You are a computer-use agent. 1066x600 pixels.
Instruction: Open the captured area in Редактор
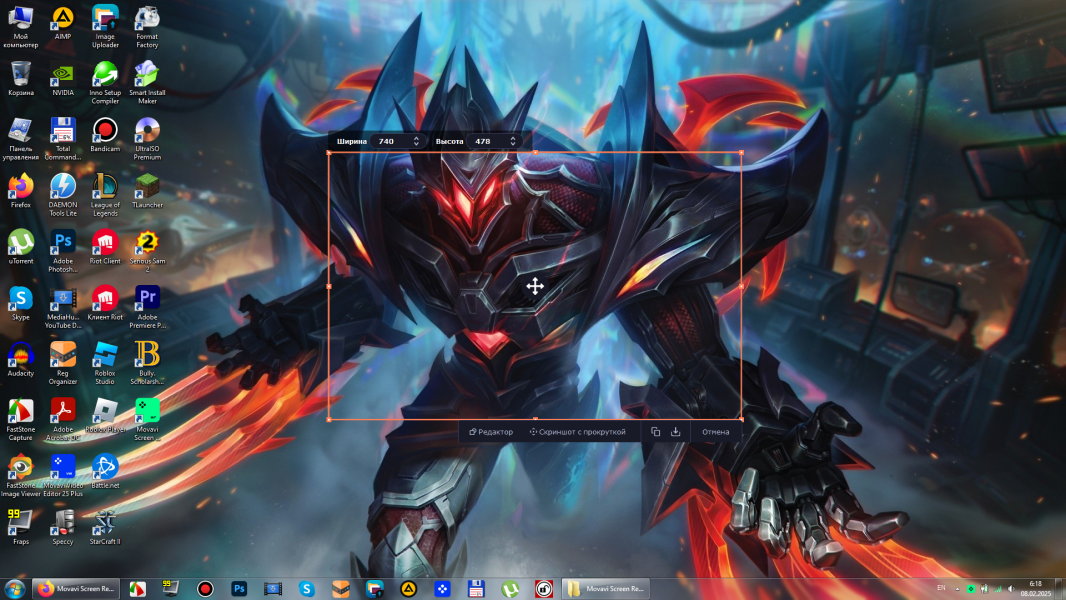pos(491,431)
